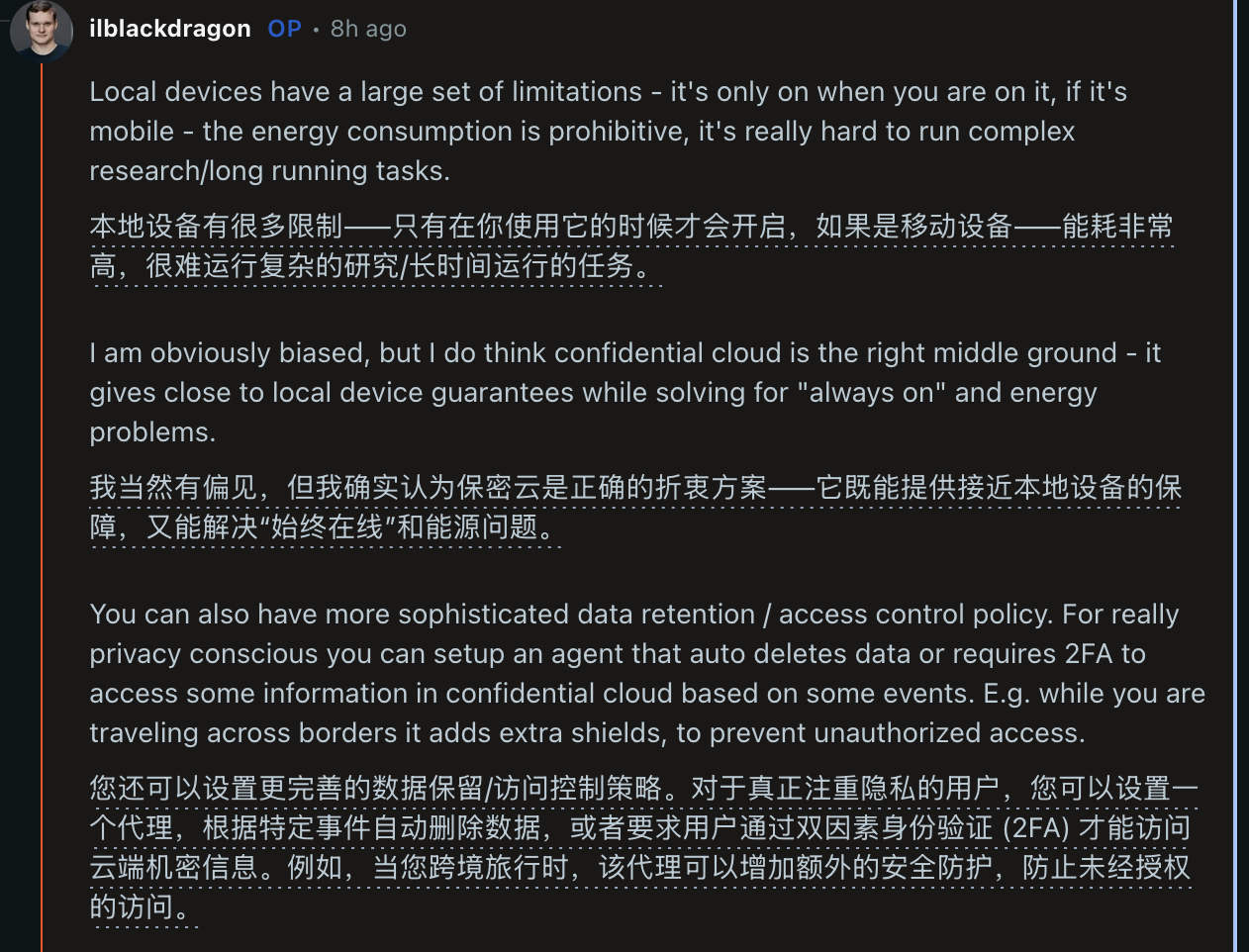
Task: Click the dotted underline below 保密云 sentence
Action: click(346, 547)
